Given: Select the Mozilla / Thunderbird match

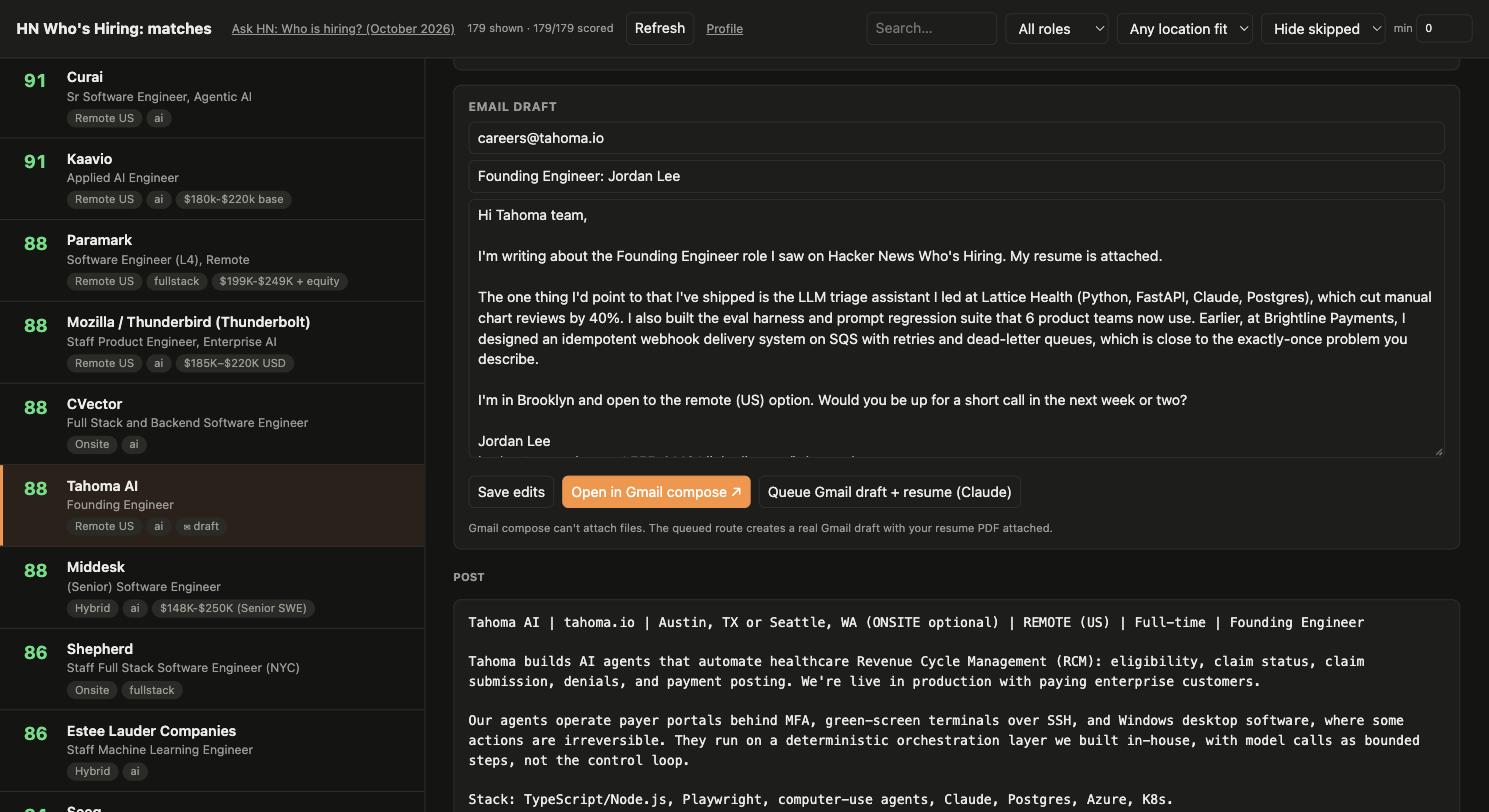Looking at the screenshot, I should click(212, 342).
